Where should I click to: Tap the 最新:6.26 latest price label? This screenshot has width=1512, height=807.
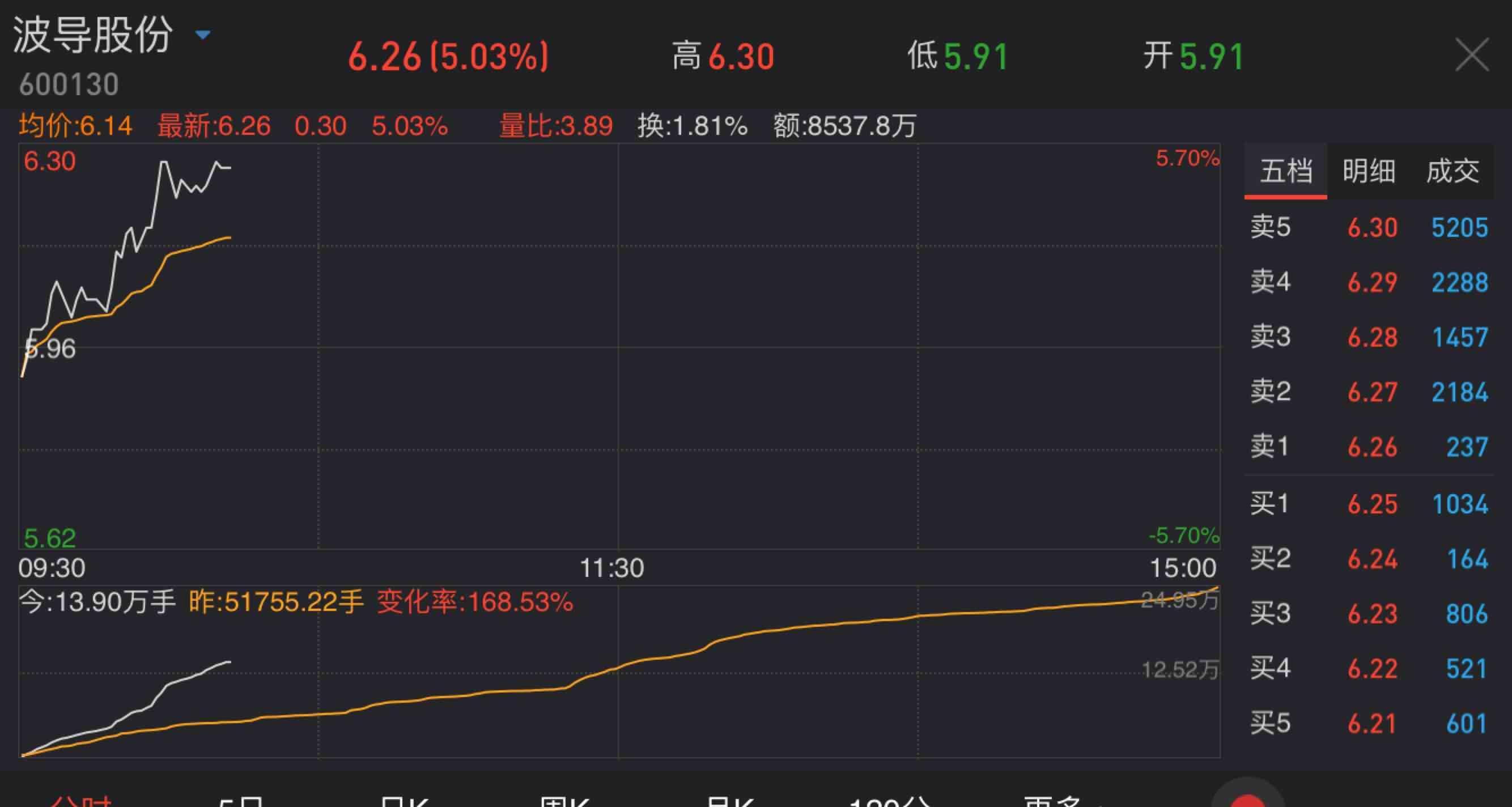pos(214,126)
